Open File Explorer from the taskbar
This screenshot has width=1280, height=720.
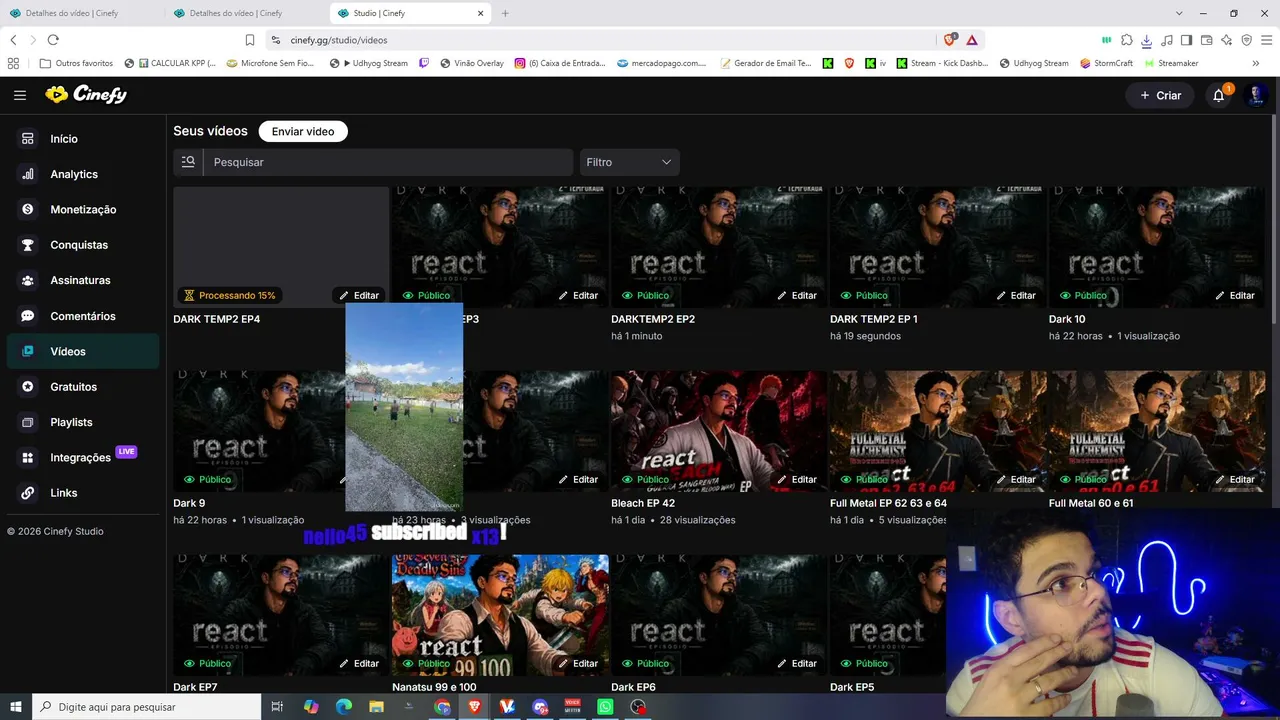[x=376, y=707]
